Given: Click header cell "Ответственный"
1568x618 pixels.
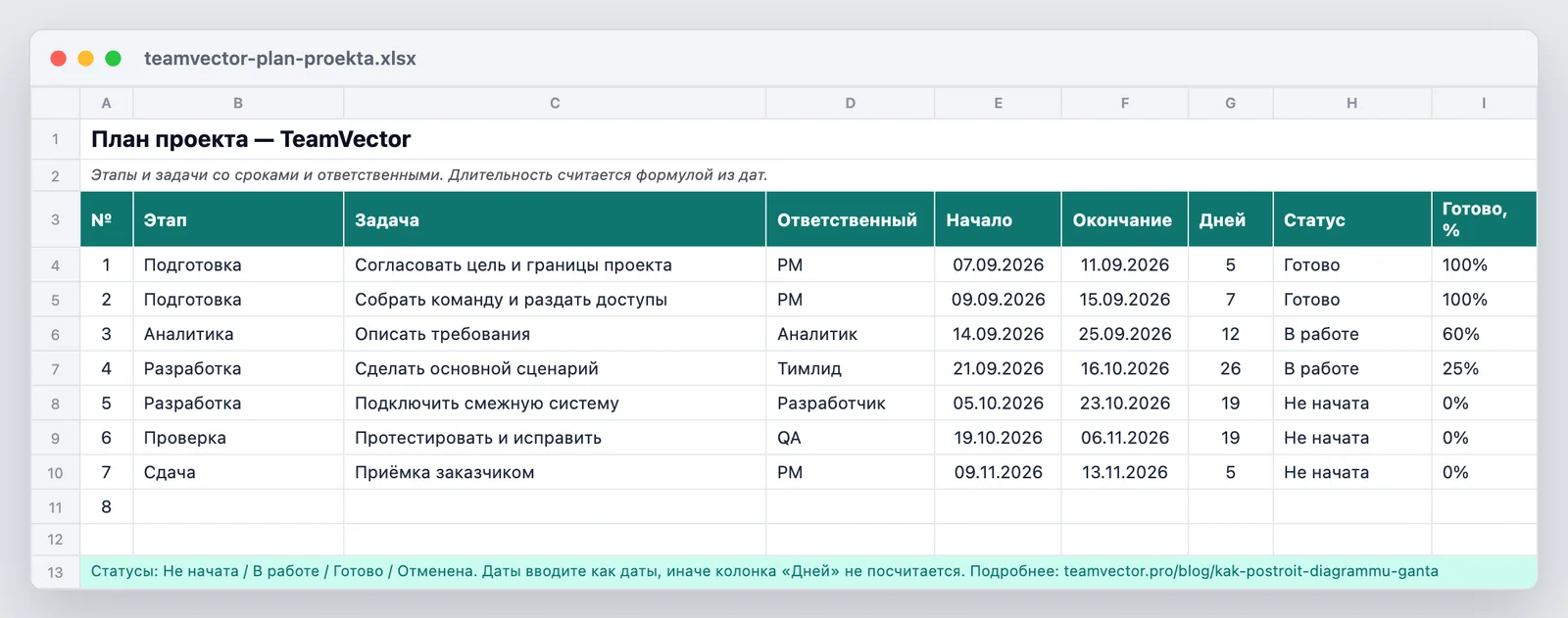Looking at the screenshot, I should click(850, 219).
